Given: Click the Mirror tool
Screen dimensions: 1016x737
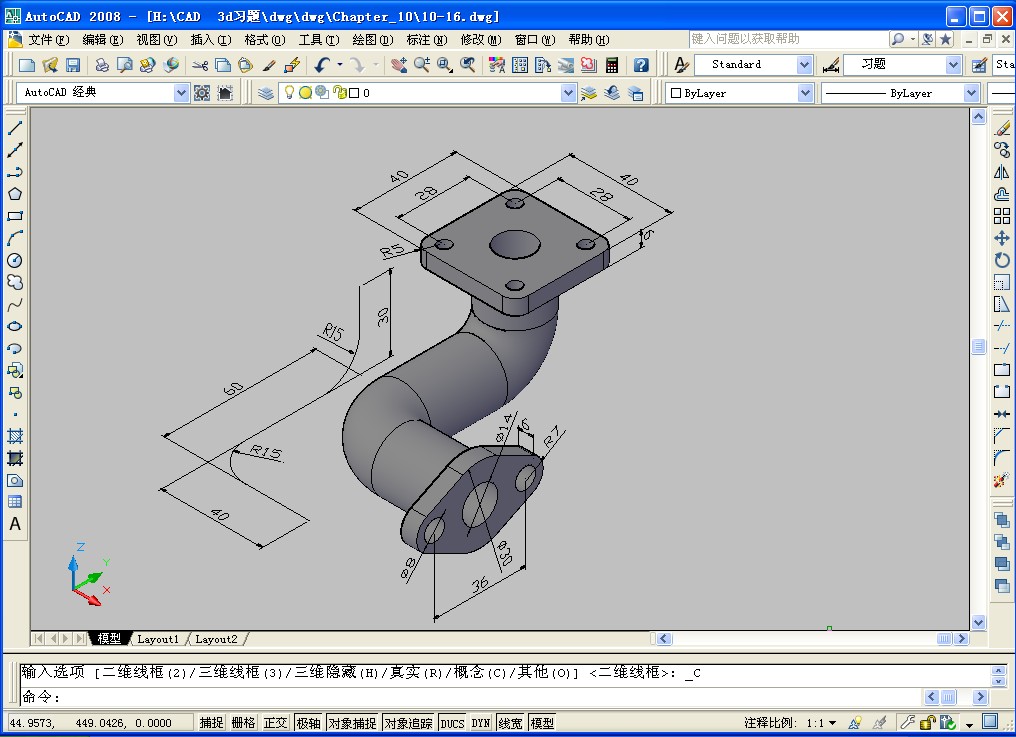Looking at the screenshot, I should pyautogui.click(x=1002, y=172).
